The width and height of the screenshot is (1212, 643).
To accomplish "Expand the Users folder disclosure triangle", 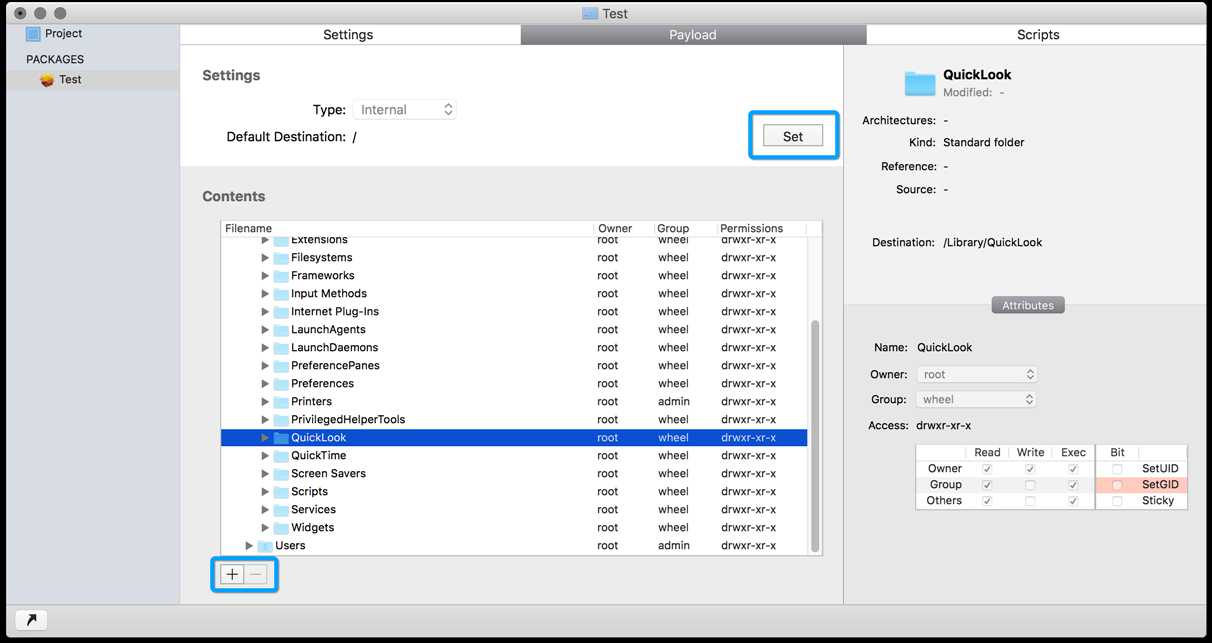I will [249, 546].
